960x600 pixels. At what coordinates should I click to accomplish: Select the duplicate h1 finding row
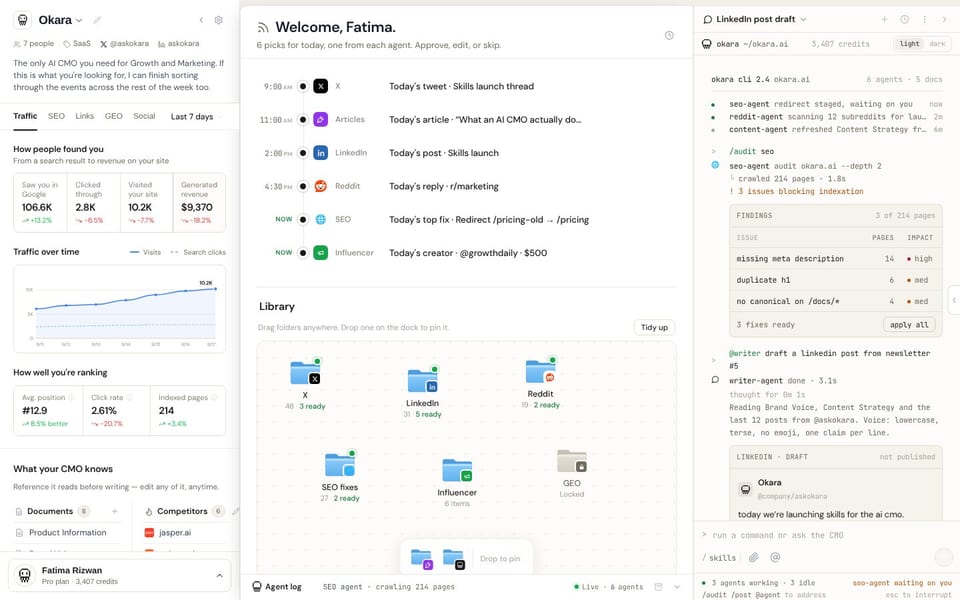point(835,280)
